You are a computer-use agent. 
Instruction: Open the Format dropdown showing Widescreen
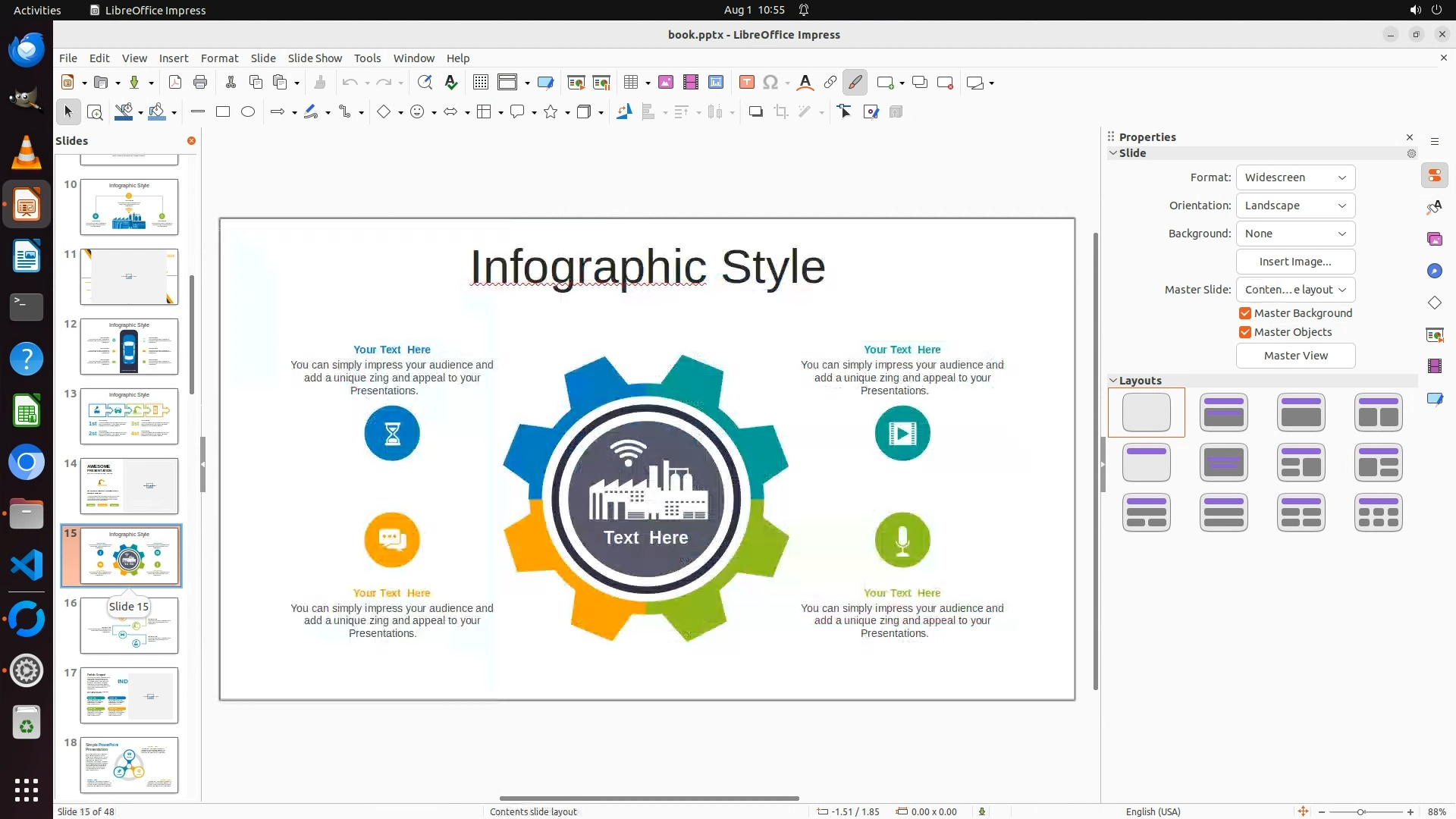coord(1295,177)
